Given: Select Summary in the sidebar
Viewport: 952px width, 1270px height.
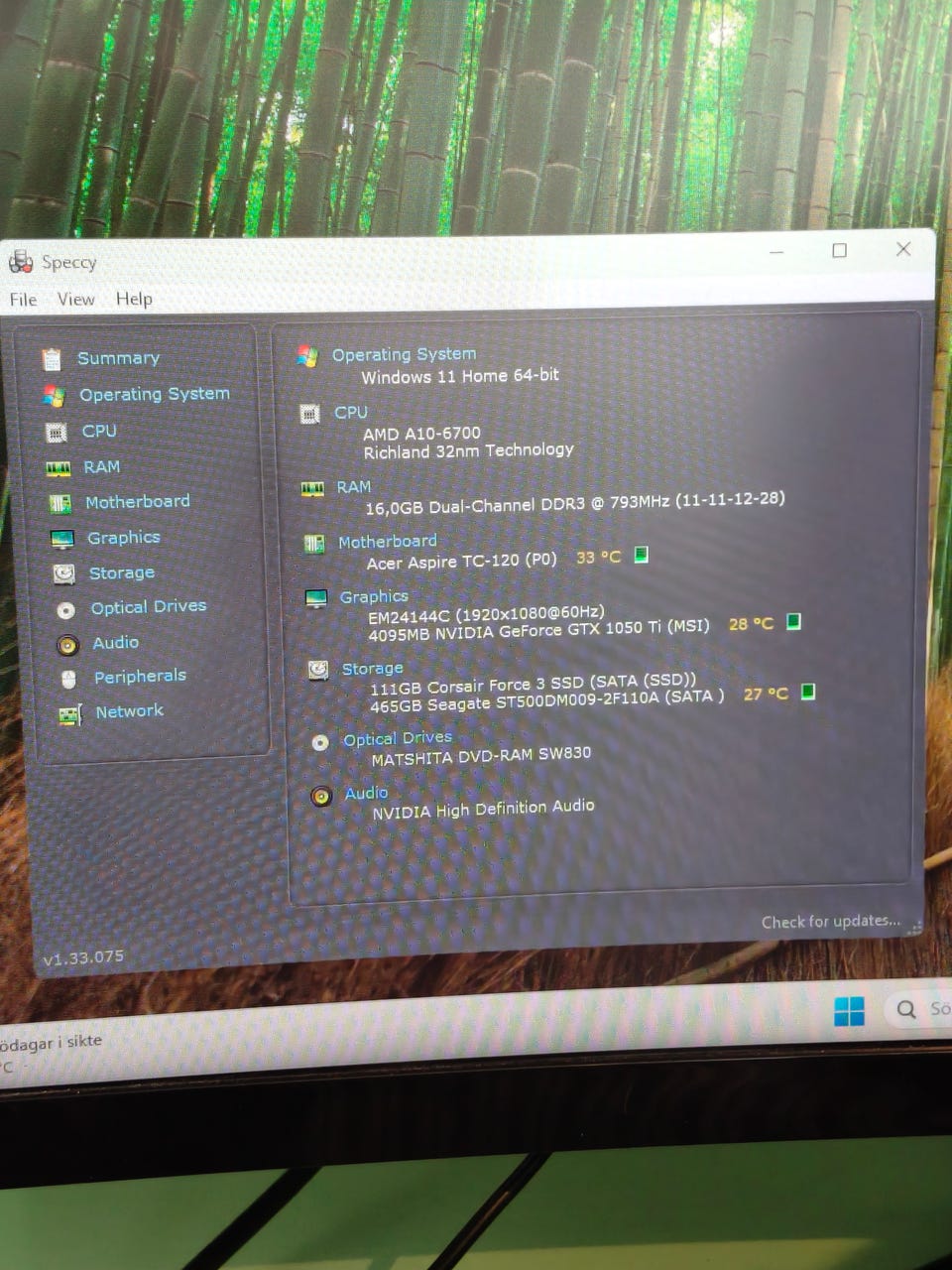Looking at the screenshot, I should pos(118,357).
